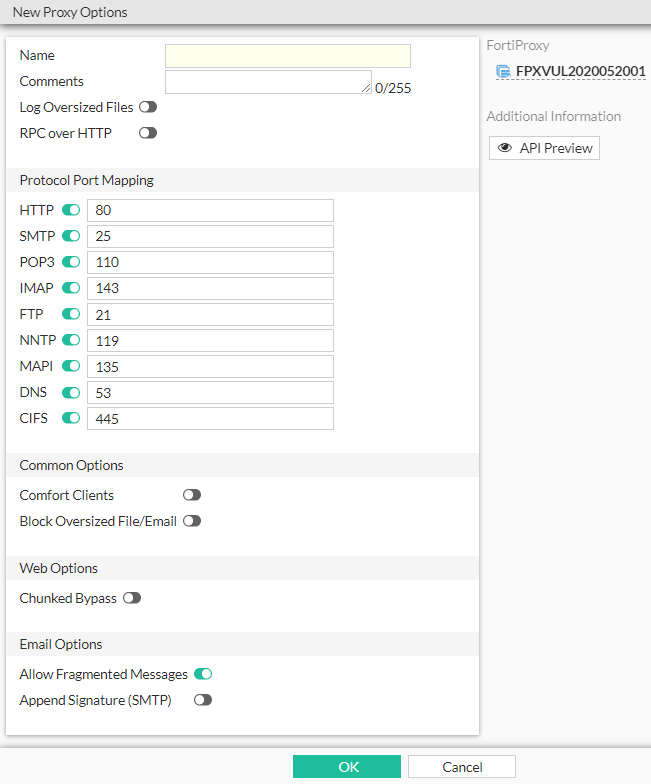Enable Chunked Bypass web option

(x=132, y=598)
